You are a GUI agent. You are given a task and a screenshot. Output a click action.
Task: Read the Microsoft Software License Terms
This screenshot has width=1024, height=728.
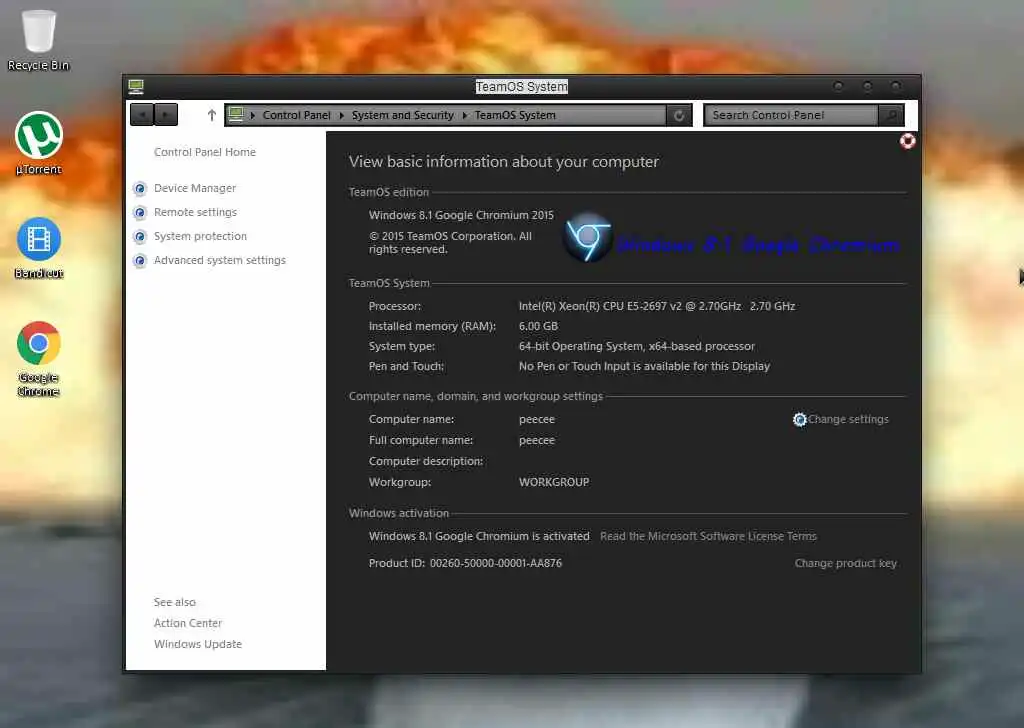708,536
